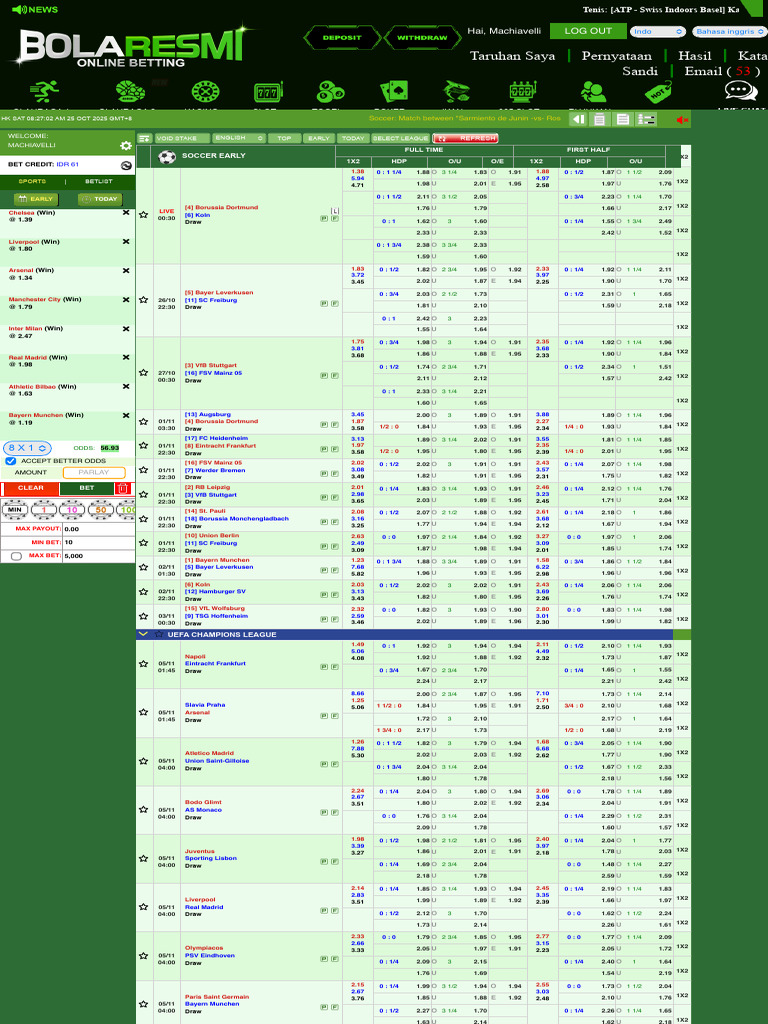
Task: Tick the Max Bet checkbox
Action: coord(16,556)
